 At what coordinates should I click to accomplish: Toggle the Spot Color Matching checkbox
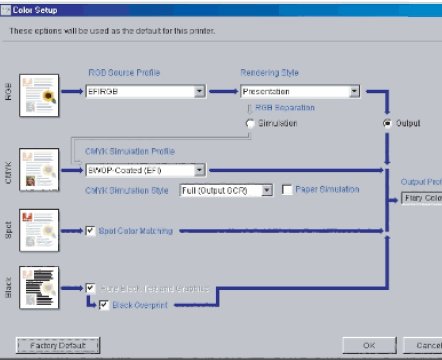pos(90,231)
